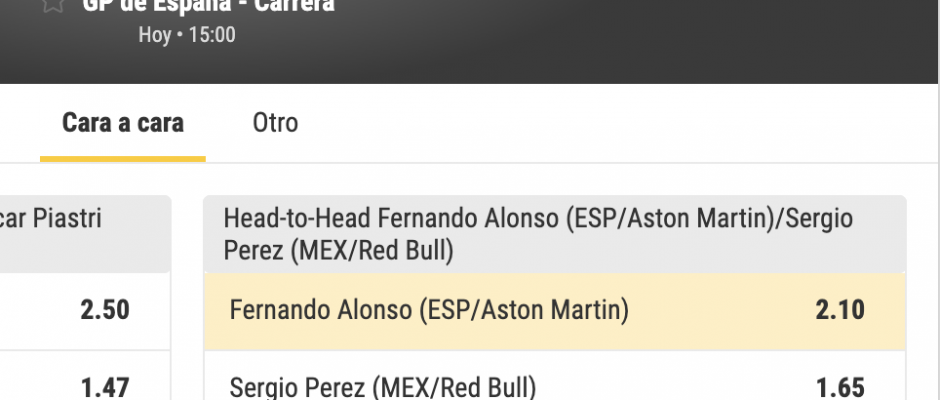Select the 1.47 odds in Piastri market
The height and width of the screenshot is (400, 940).
[x=105, y=387]
